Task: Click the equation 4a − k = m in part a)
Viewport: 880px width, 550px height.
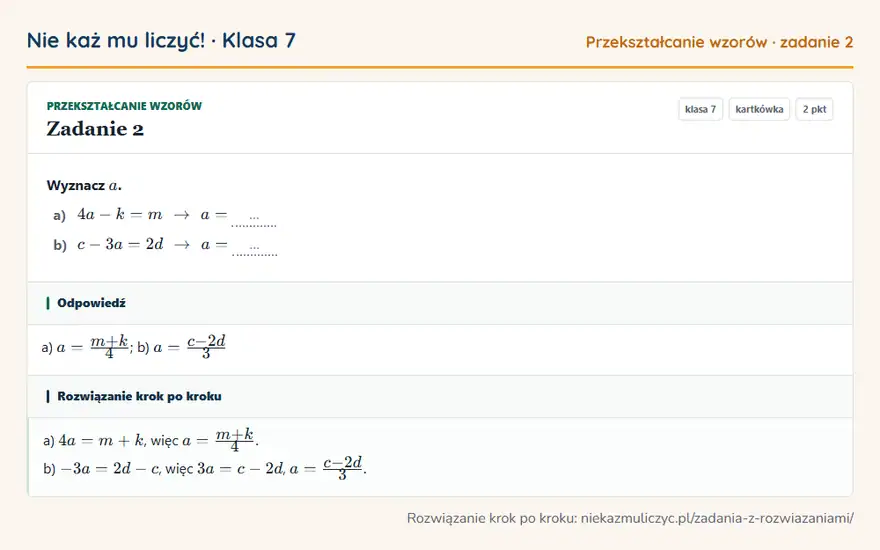Action: point(120,214)
